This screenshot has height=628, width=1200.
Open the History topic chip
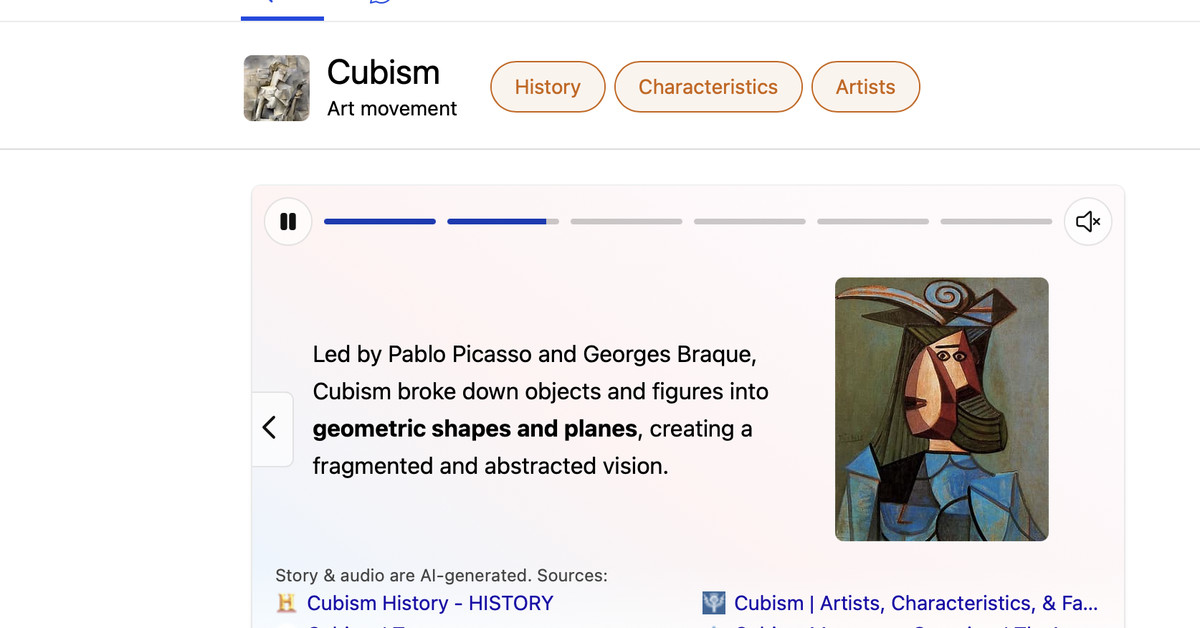point(547,87)
